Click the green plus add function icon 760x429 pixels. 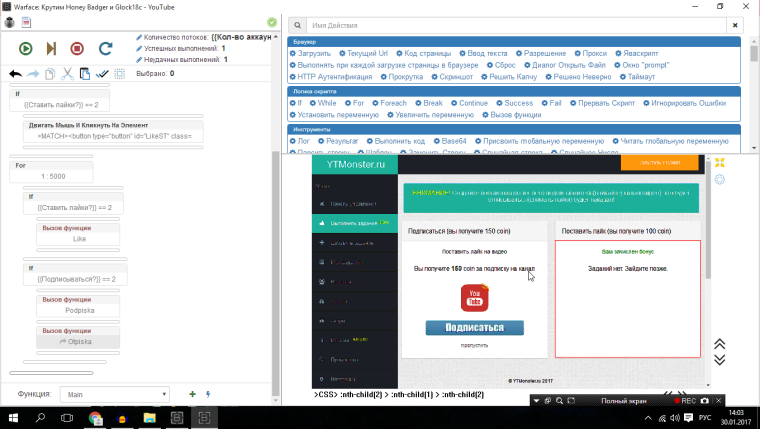(x=192, y=394)
